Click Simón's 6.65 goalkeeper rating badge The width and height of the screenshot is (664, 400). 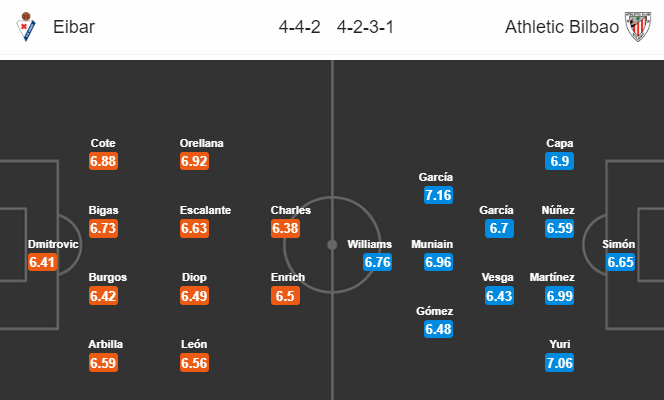(620, 262)
